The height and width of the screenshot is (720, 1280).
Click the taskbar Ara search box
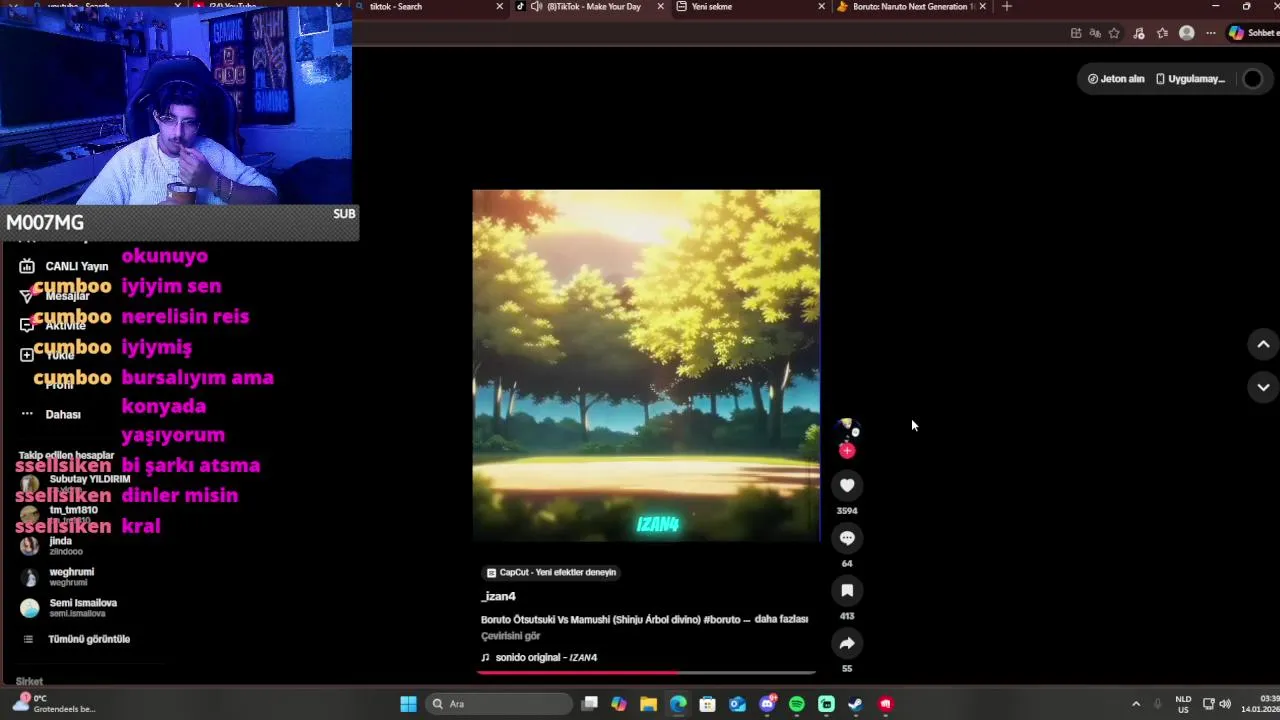pyautogui.click(x=499, y=704)
